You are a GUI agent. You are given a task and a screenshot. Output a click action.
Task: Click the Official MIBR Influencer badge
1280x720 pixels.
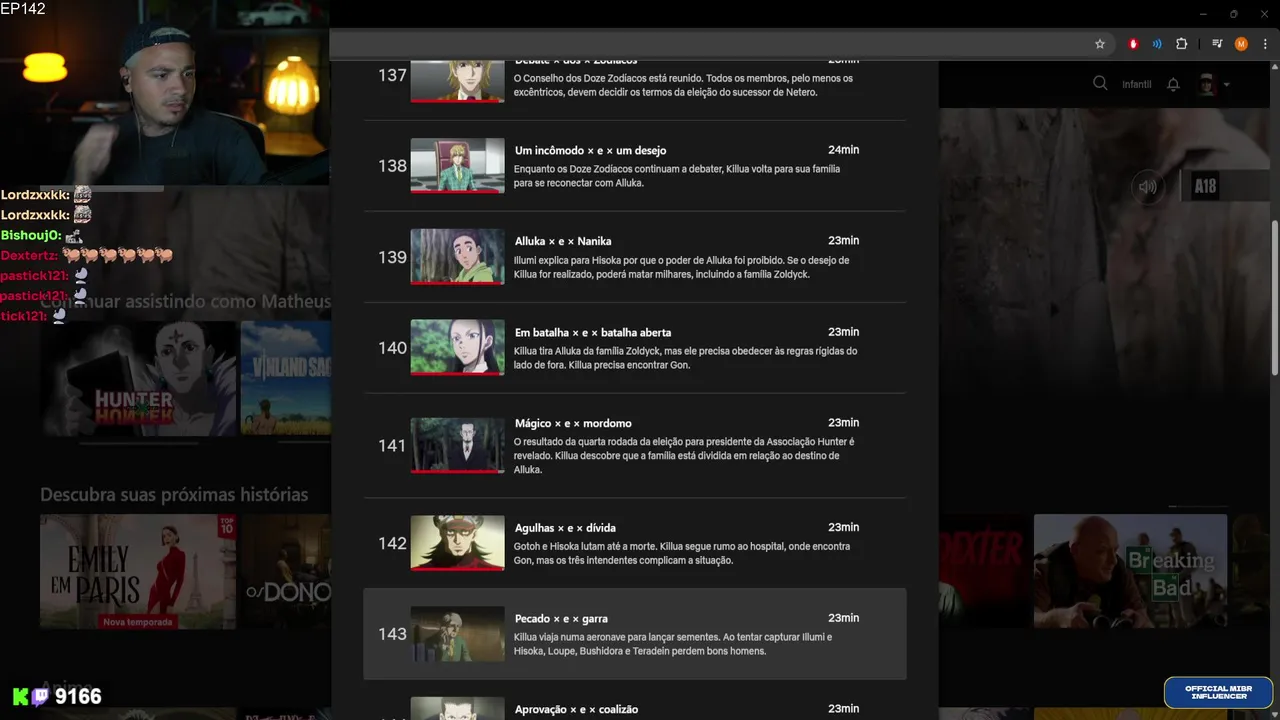1218,692
